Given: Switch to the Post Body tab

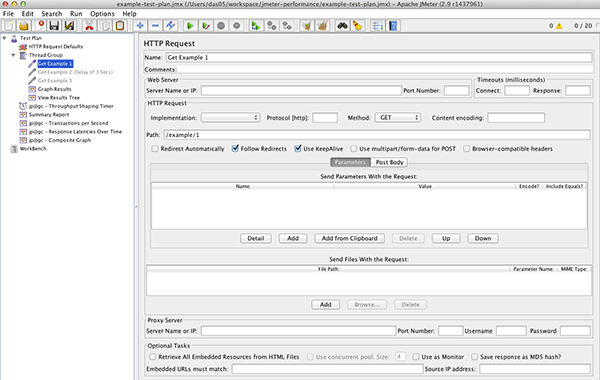Looking at the screenshot, I should (x=389, y=162).
